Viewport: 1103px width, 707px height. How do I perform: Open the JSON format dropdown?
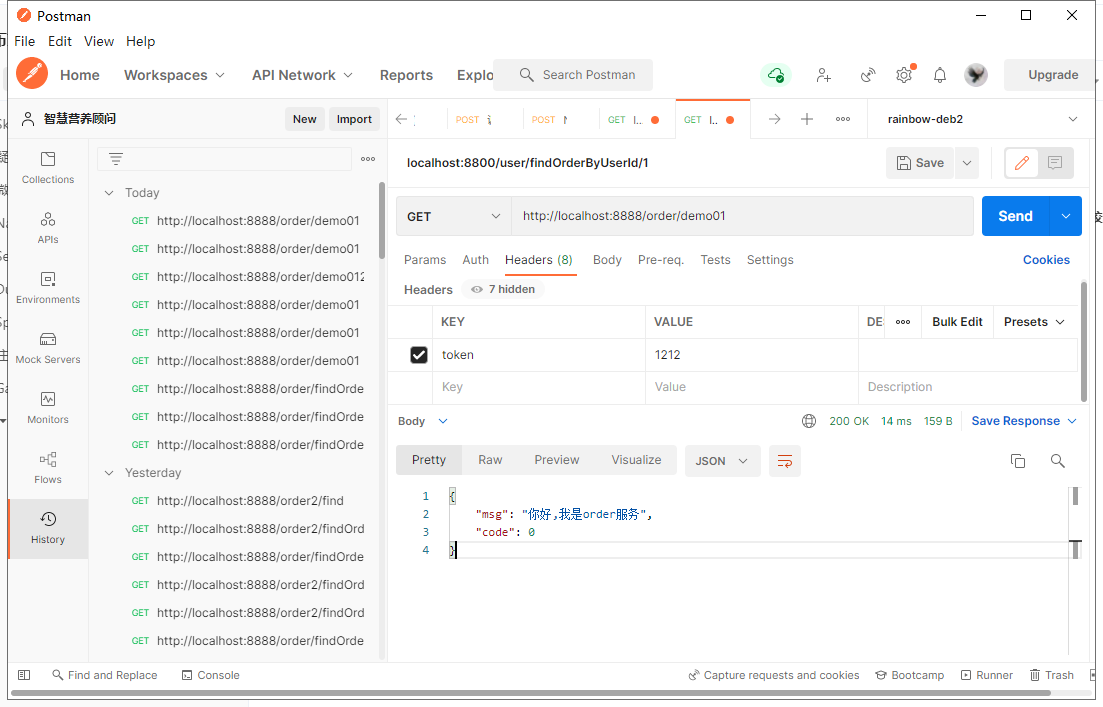click(722, 461)
